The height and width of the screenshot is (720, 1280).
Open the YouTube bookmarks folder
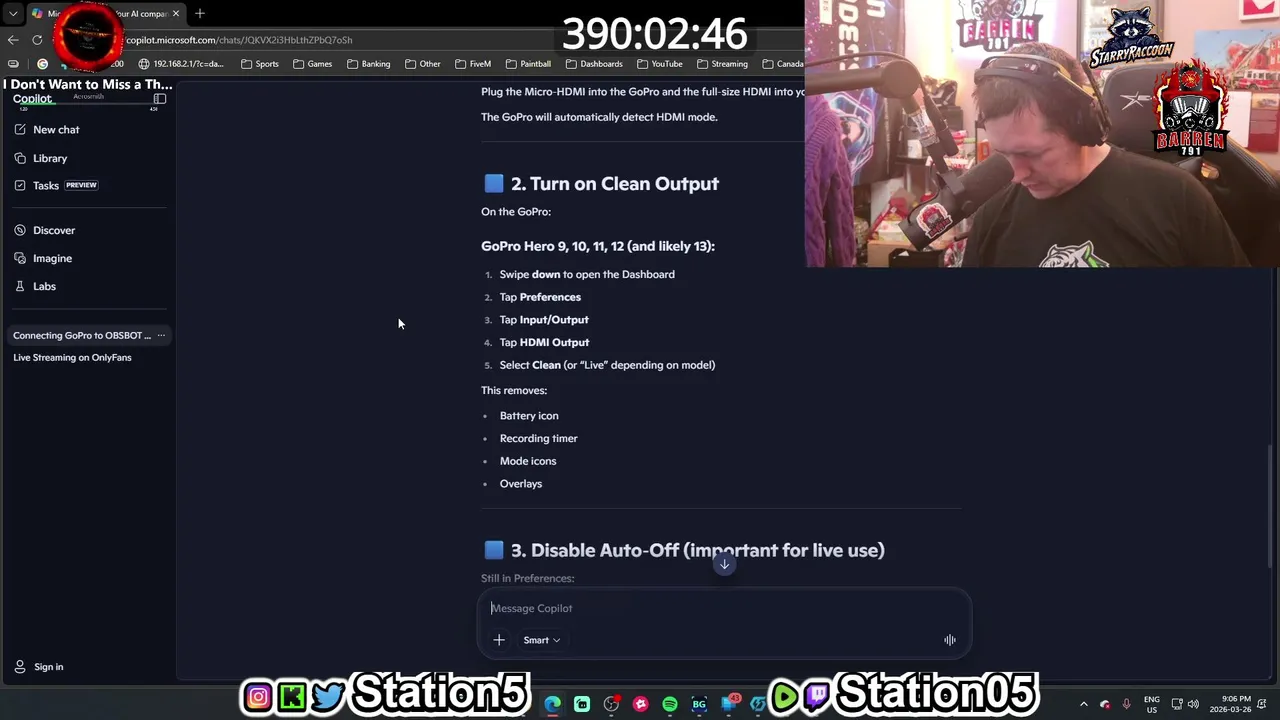click(x=659, y=64)
